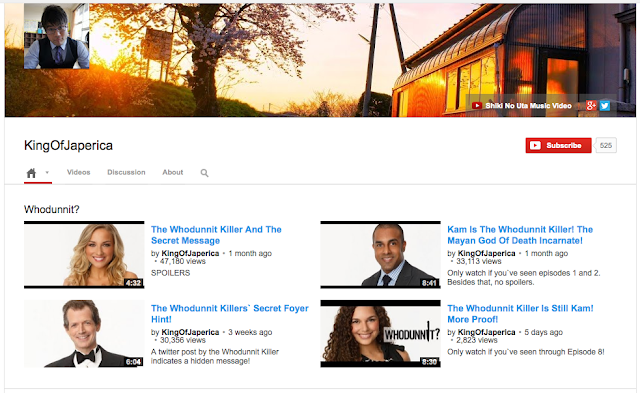640x393 pixels.
Task: Click KingOfJaperica author link under Mayan God video
Action: tap(487, 253)
